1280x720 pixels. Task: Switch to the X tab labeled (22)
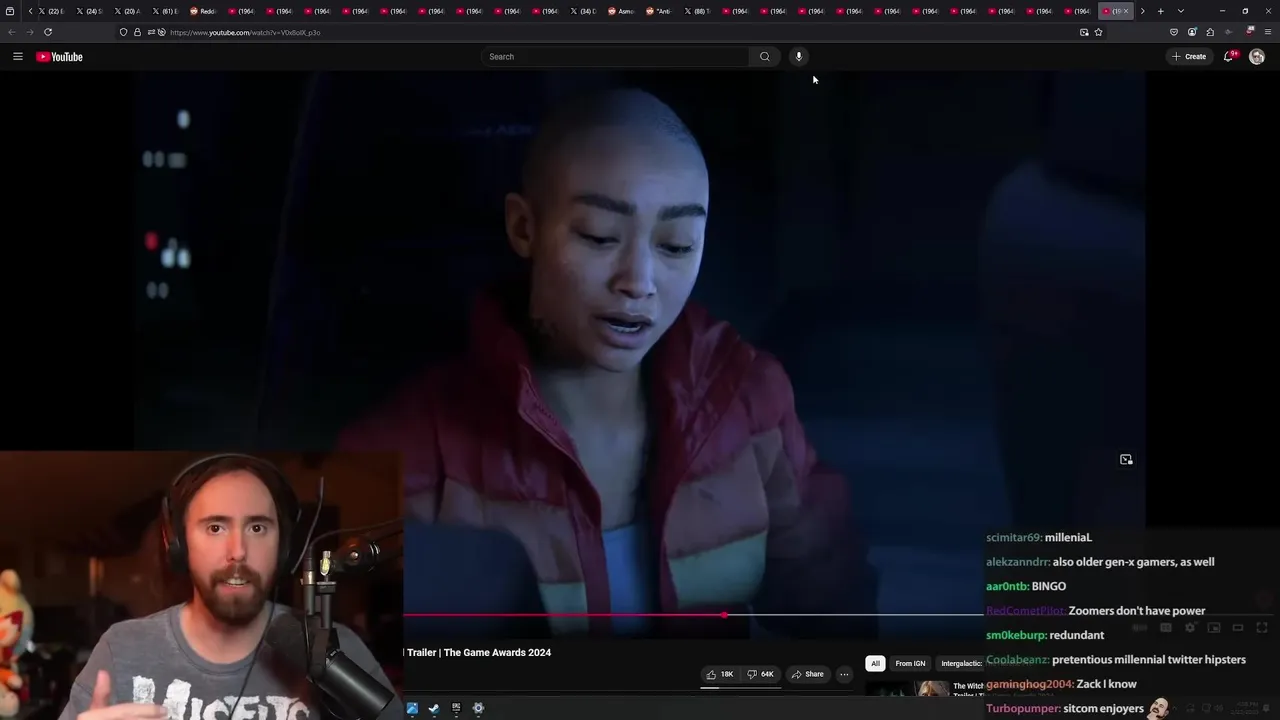[x=51, y=11]
